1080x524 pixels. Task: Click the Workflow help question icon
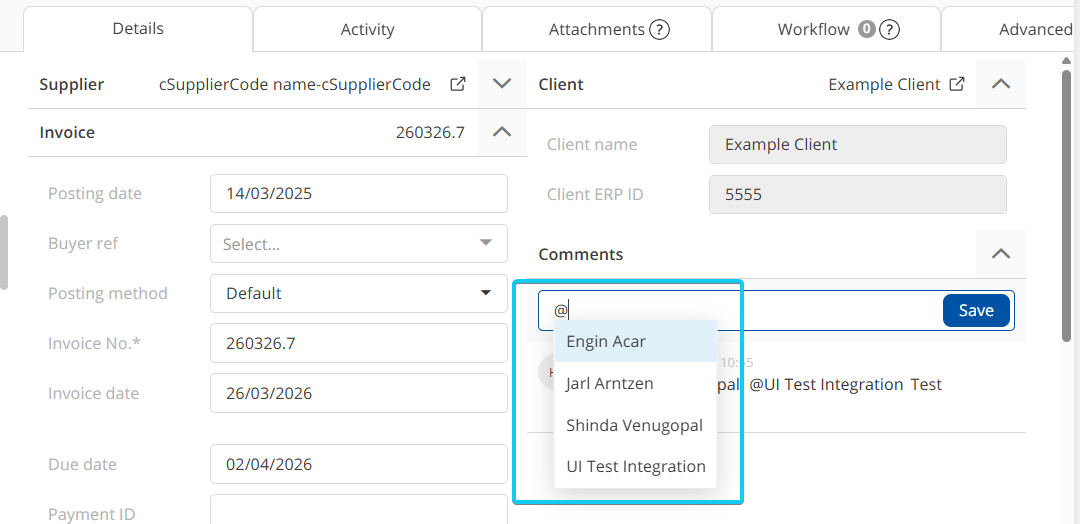tap(889, 29)
